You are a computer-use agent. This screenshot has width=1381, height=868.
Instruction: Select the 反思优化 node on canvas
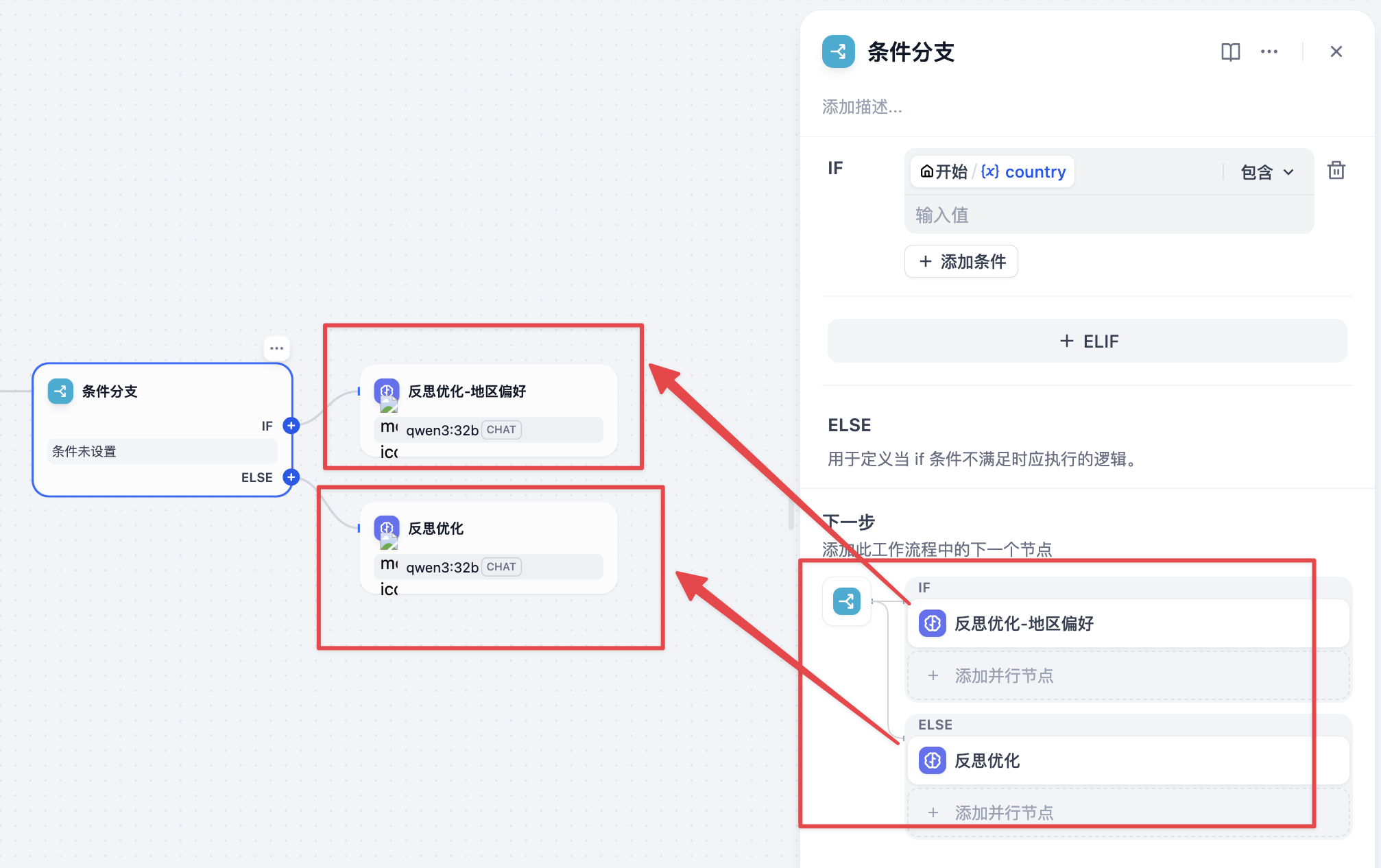(488, 548)
